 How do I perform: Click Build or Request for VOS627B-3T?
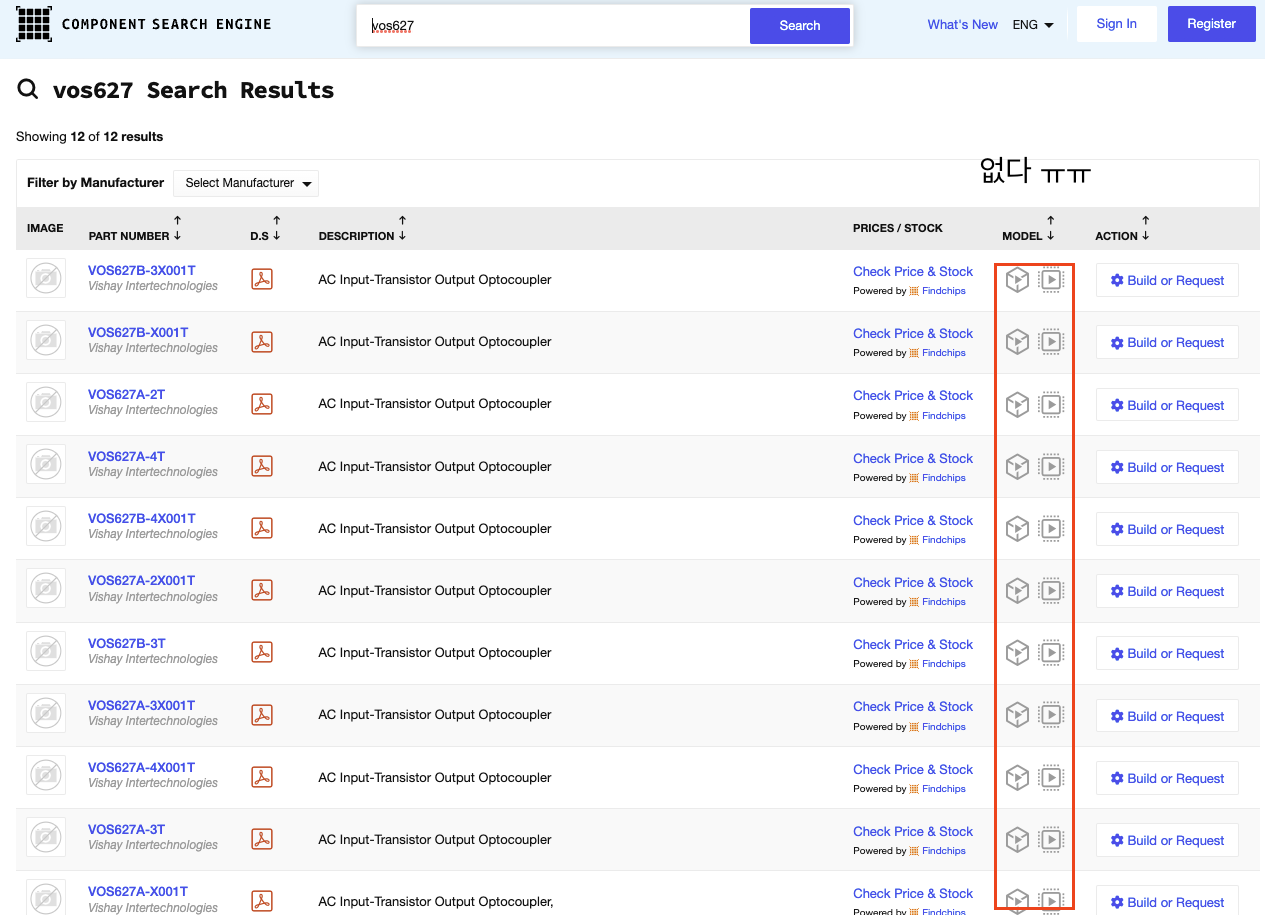(x=1167, y=653)
